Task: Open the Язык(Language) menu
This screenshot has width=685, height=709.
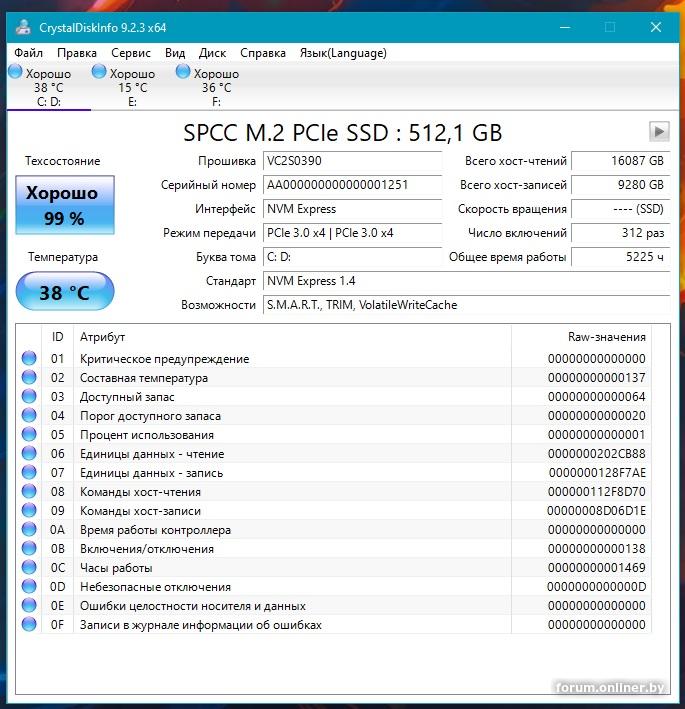Action: pyautogui.click(x=343, y=53)
